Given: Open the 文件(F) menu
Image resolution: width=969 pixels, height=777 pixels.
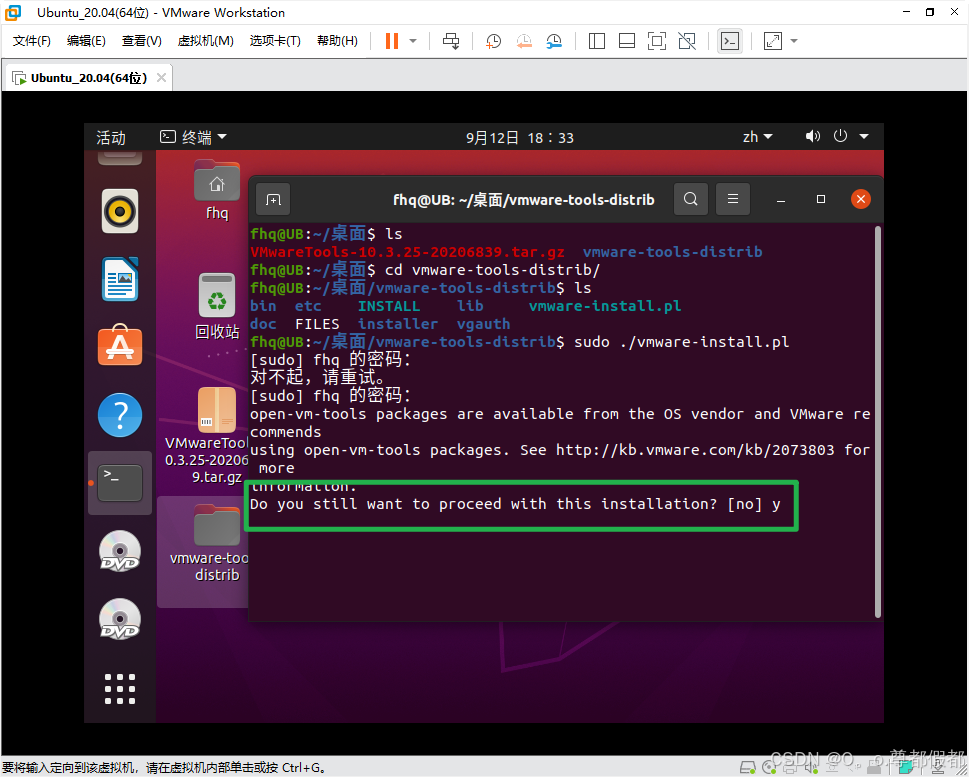Looking at the screenshot, I should [x=32, y=41].
